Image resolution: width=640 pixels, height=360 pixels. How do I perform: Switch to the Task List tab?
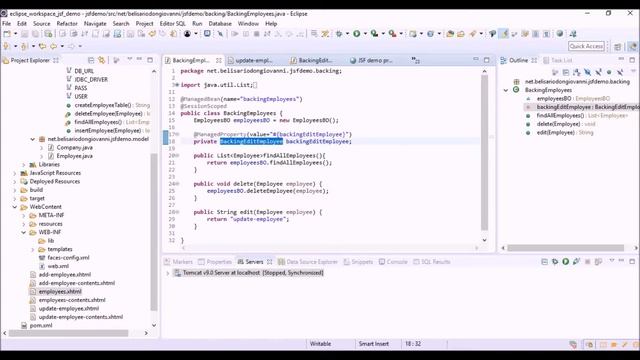558,60
